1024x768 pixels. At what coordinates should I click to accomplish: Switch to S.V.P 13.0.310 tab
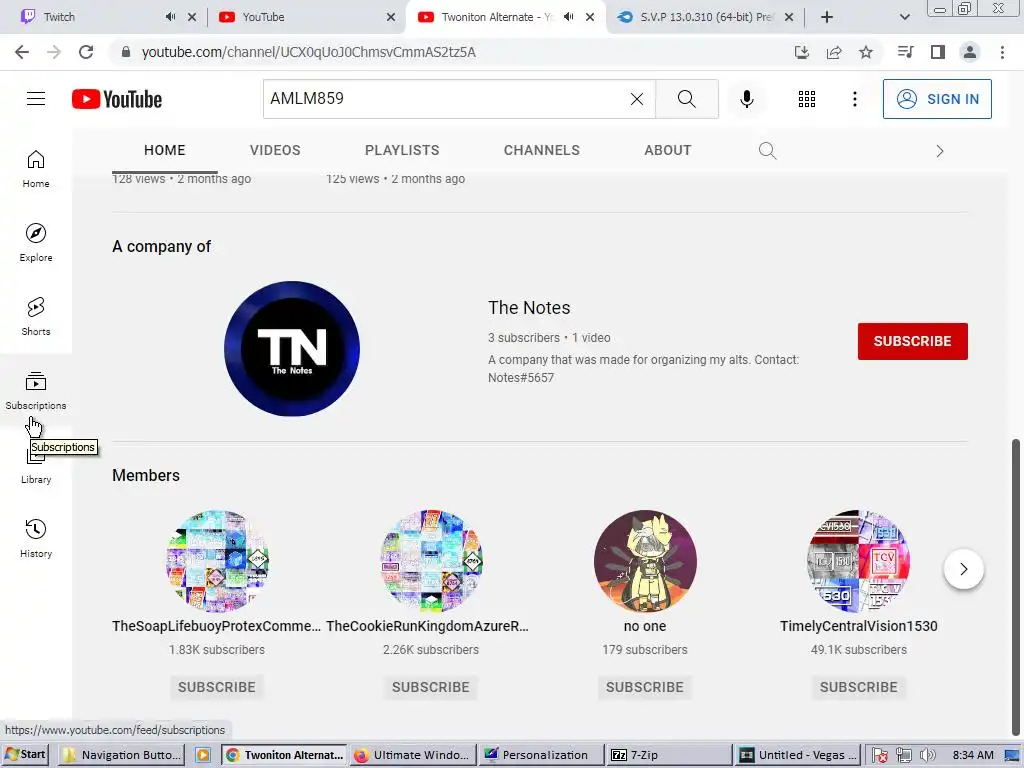tap(705, 17)
